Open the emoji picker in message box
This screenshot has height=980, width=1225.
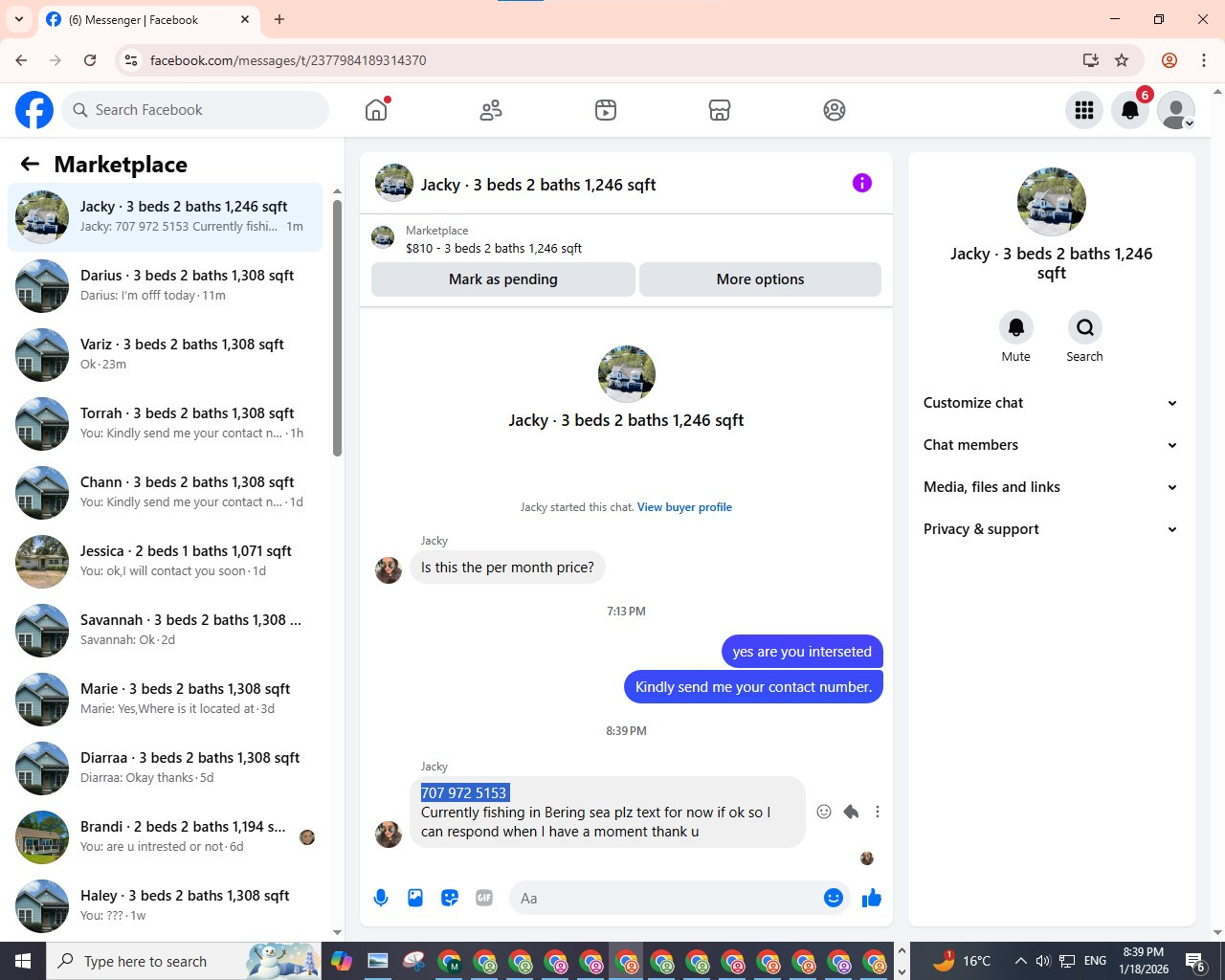pyautogui.click(x=834, y=898)
